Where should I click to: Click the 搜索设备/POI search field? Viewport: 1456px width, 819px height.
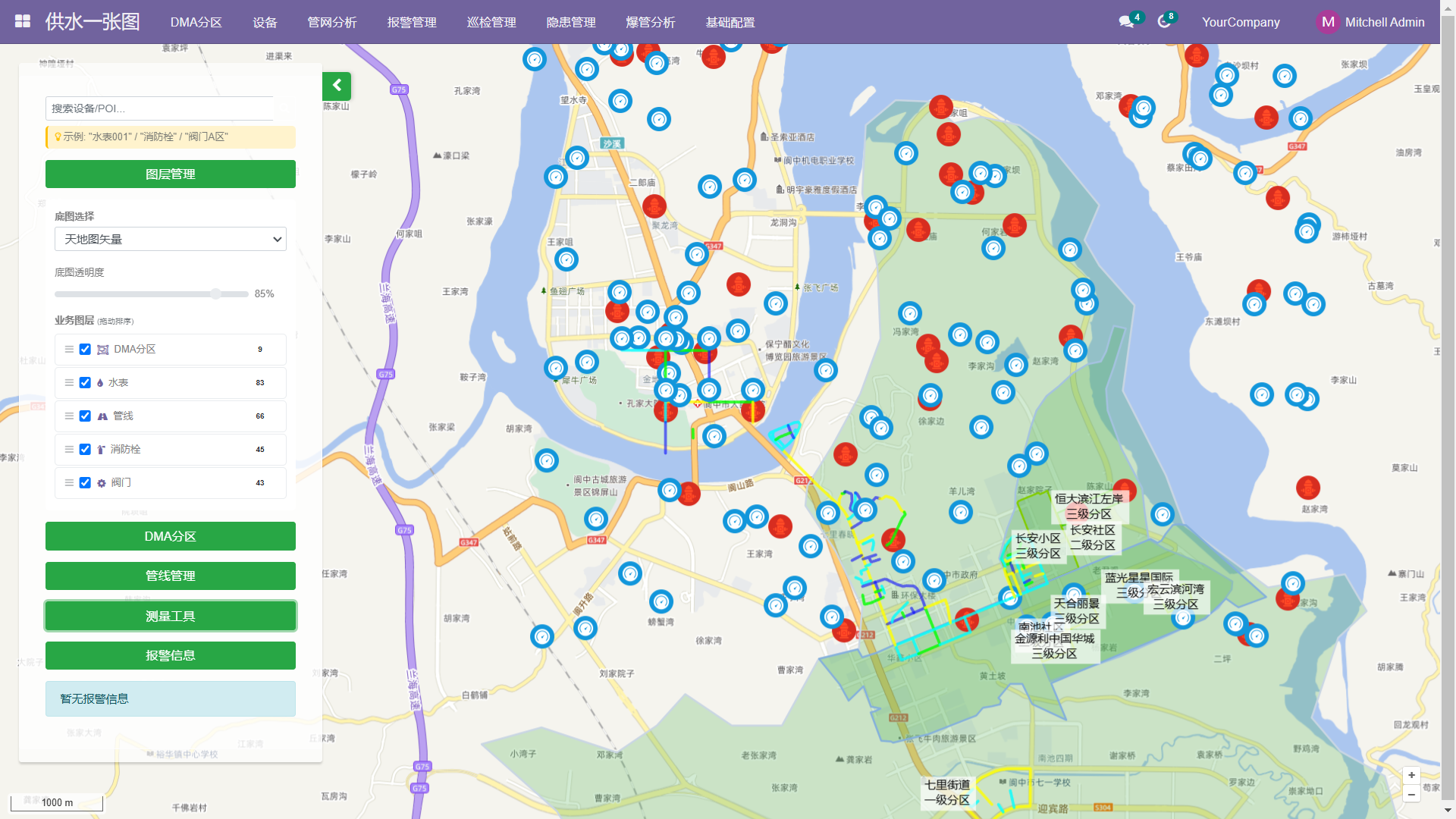[159, 108]
